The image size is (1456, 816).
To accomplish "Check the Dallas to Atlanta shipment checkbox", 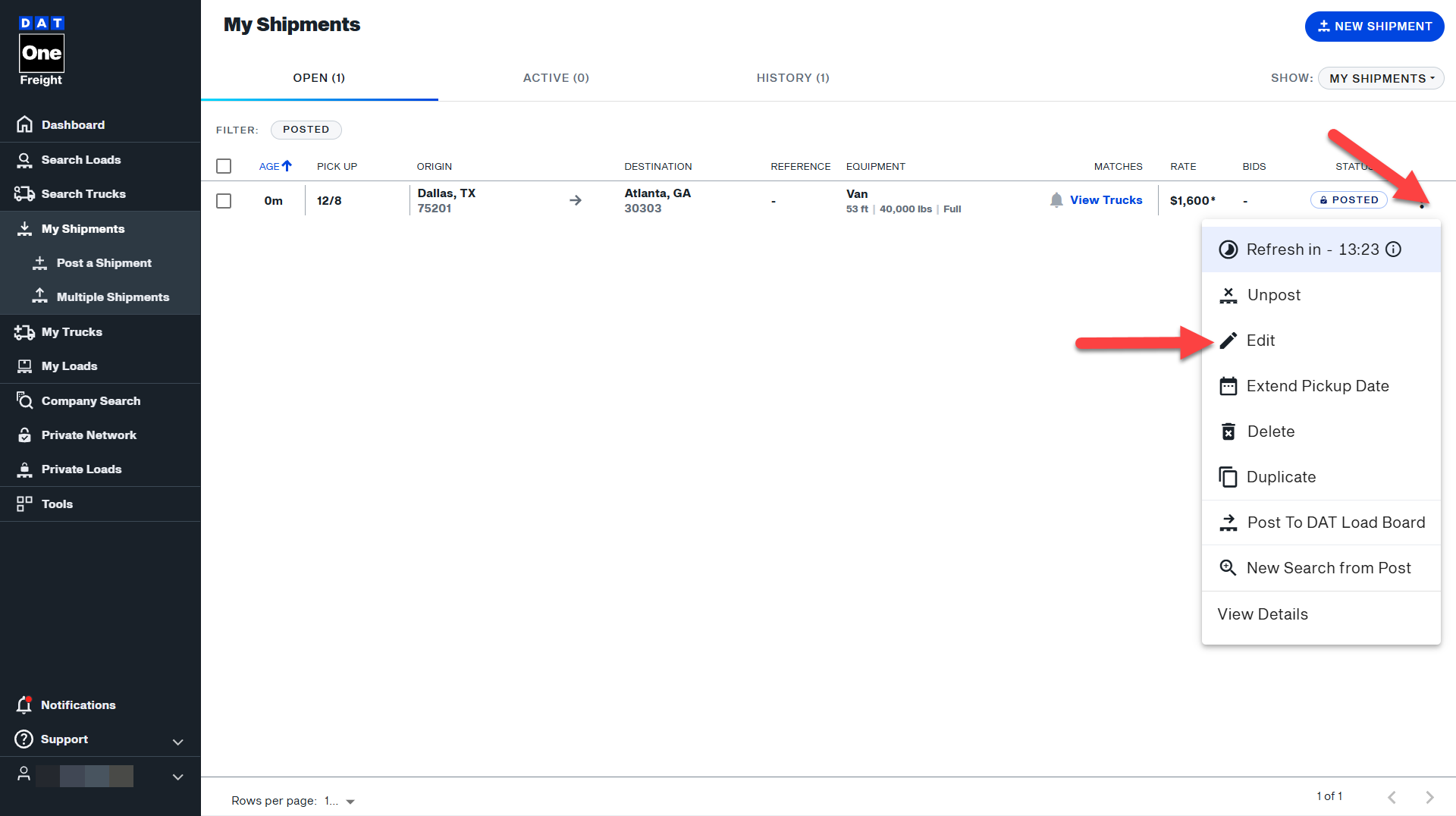I will click(224, 201).
